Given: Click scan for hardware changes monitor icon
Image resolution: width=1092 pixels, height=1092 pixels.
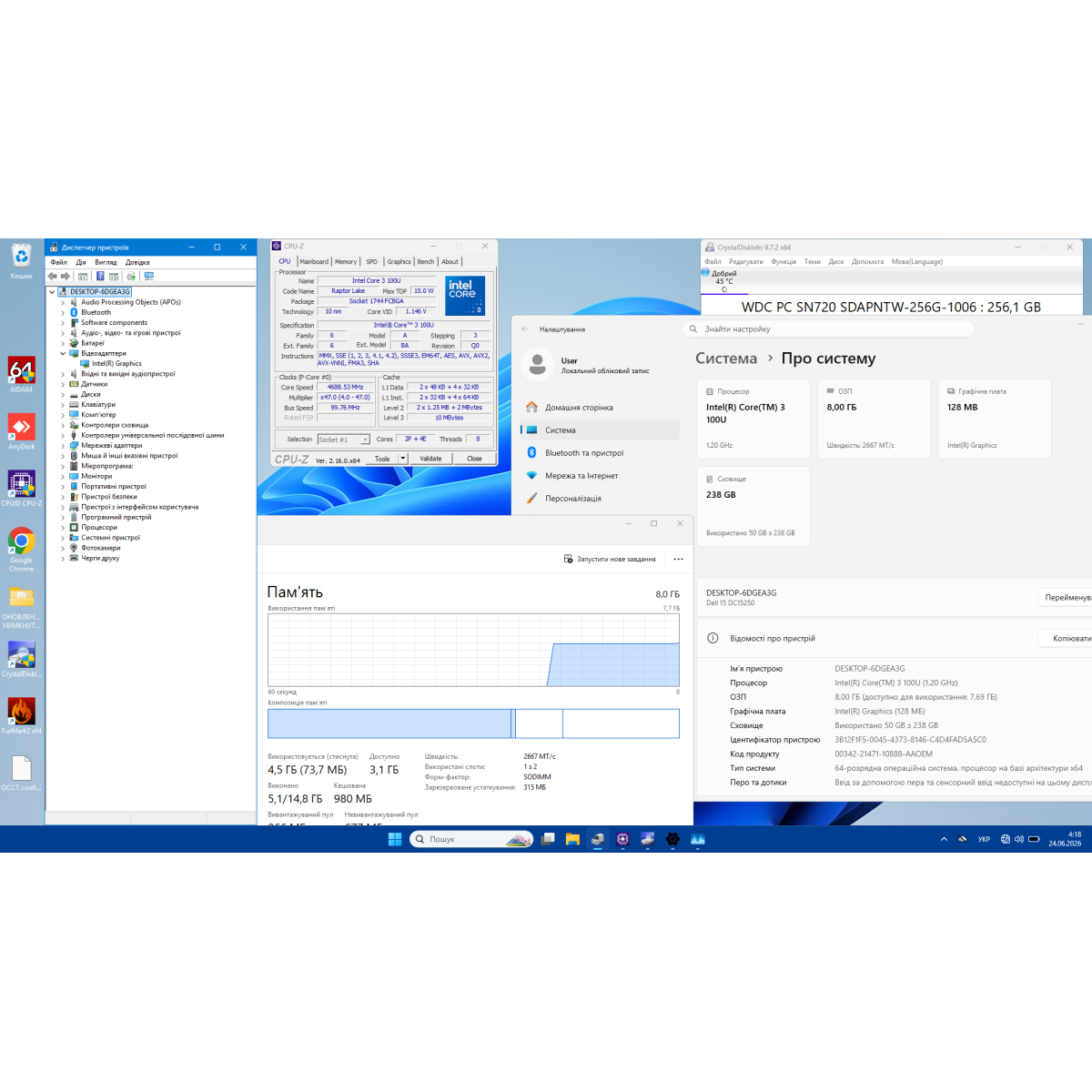Looking at the screenshot, I should click(x=149, y=276).
